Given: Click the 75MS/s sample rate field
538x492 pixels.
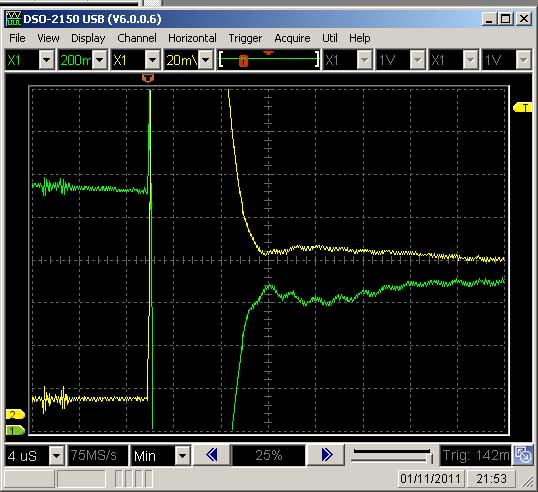Looking at the screenshot, I should point(98,456).
